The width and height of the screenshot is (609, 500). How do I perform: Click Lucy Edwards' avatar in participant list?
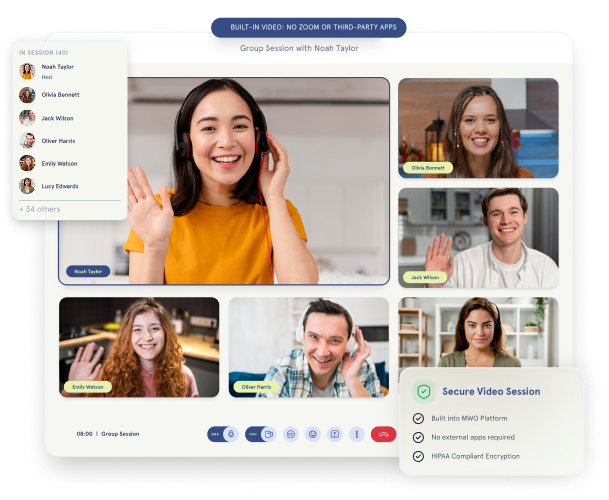pos(27,186)
